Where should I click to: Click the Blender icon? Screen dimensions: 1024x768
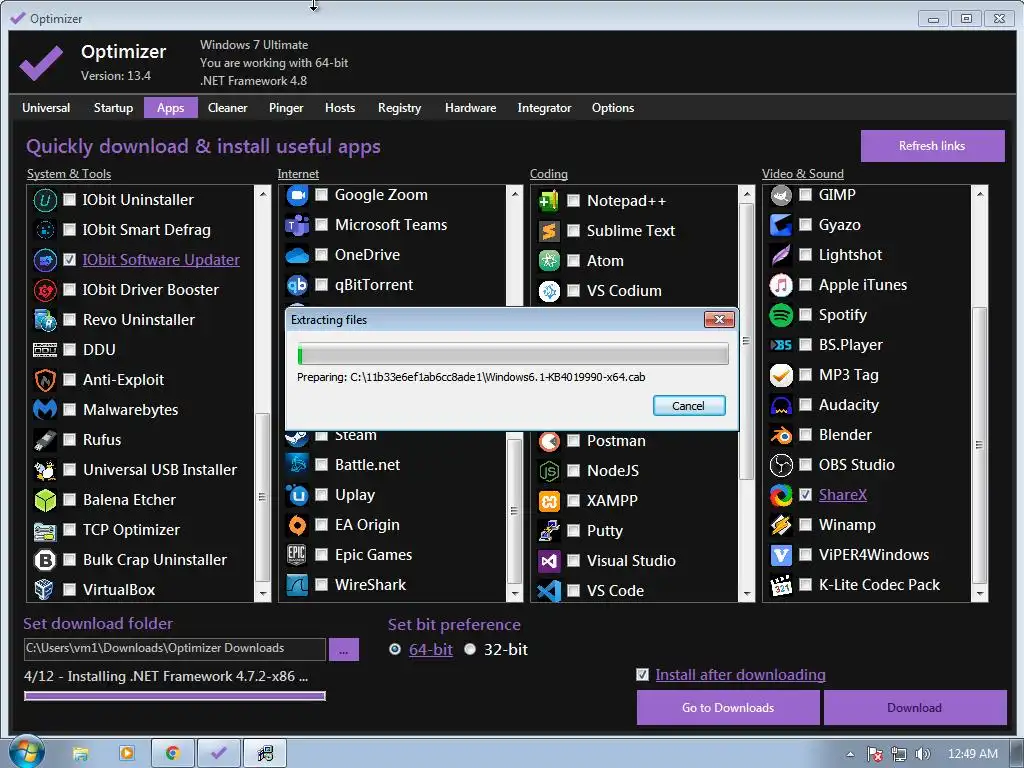[781, 435]
